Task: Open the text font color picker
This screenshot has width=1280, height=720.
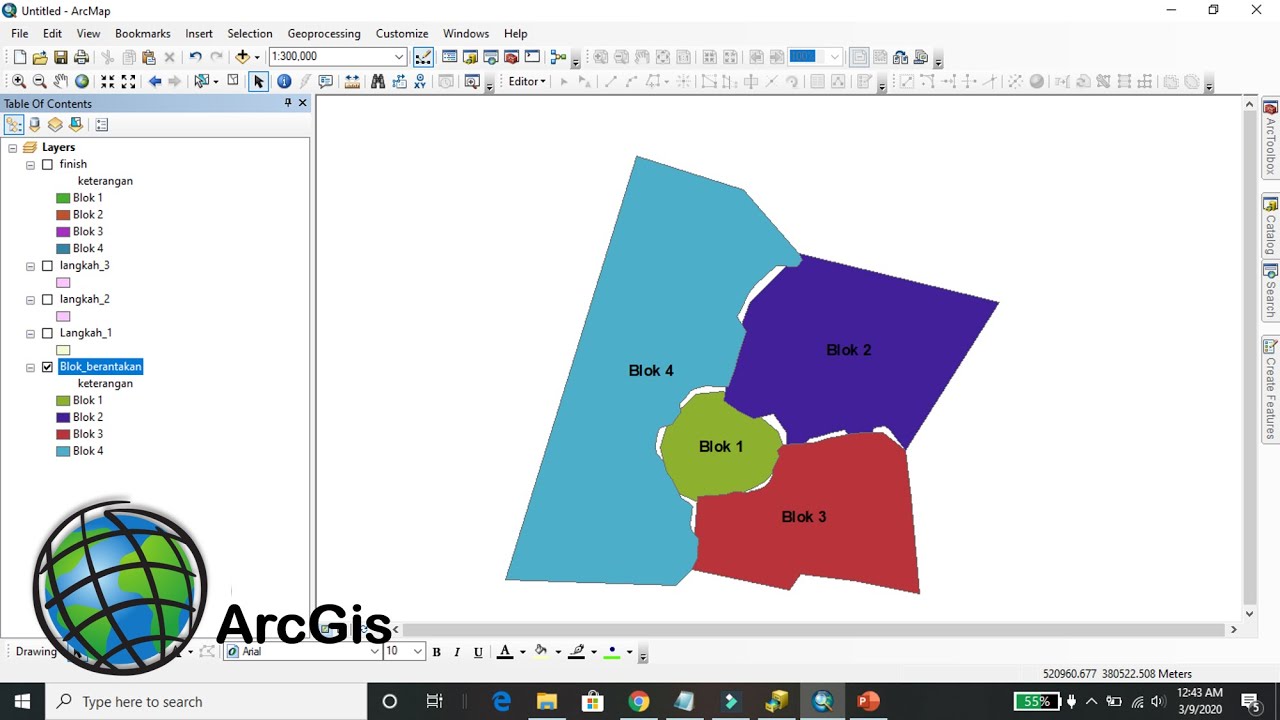Action: click(x=505, y=652)
